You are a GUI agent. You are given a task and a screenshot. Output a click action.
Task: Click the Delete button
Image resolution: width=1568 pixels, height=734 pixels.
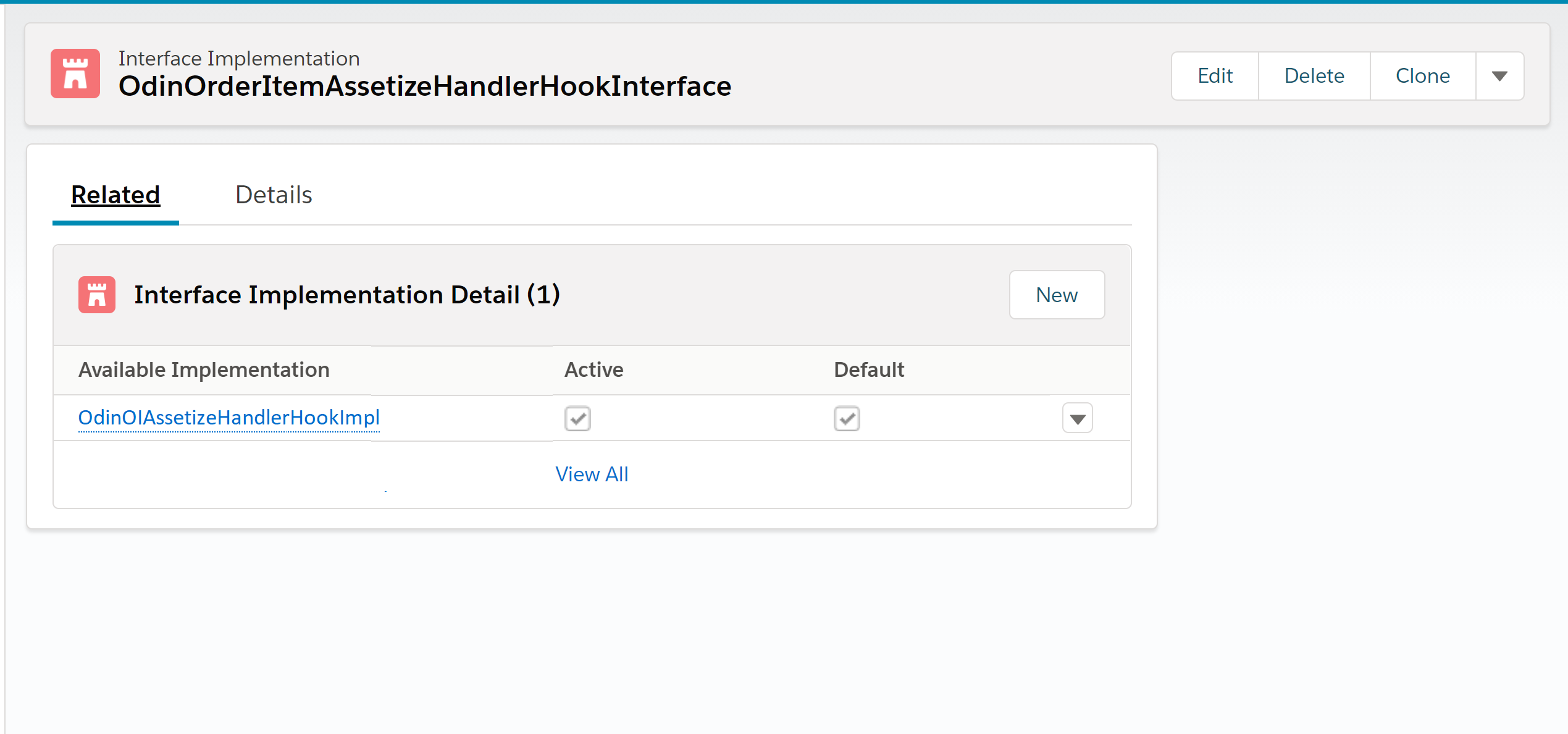click(x=1314, y=76)
